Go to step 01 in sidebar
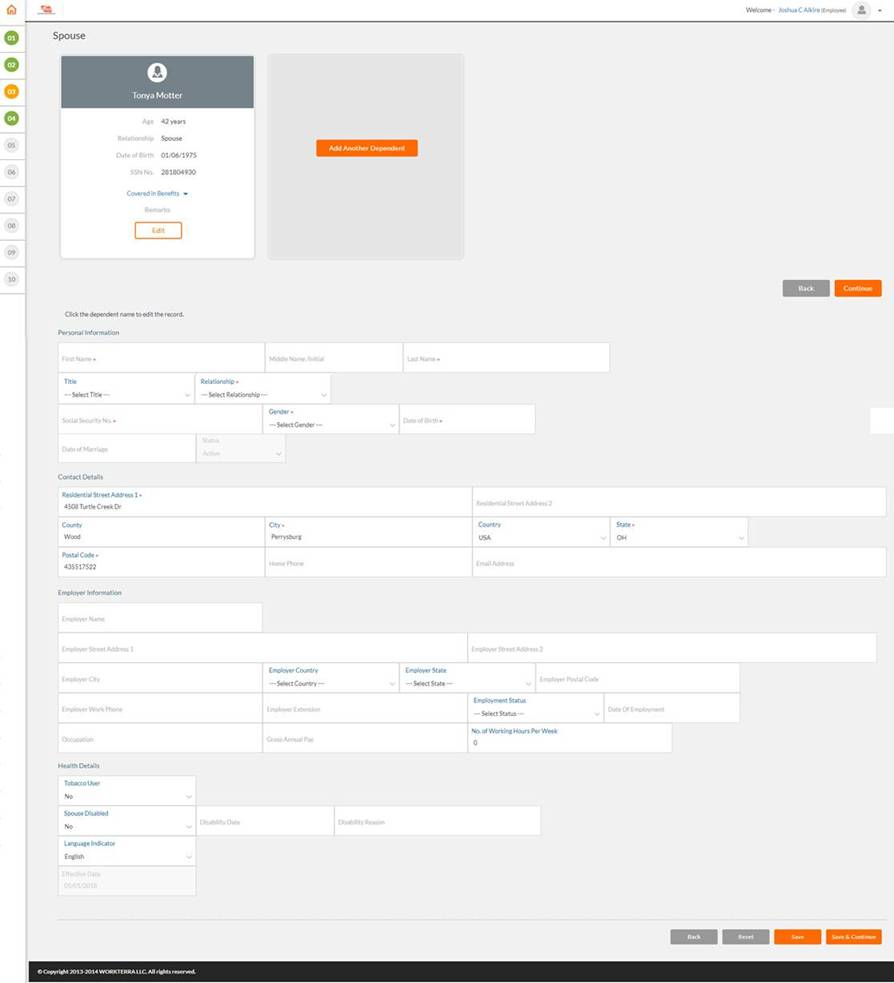The image size is (894, 983). (12, 38)
